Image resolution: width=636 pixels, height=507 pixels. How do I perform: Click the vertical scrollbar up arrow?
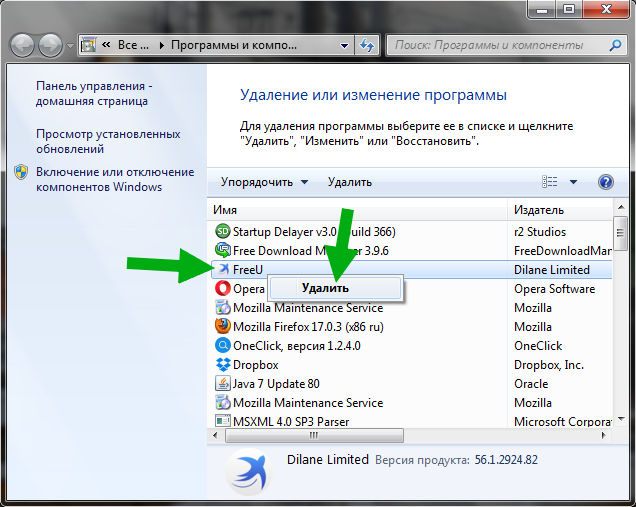pos(621,208)
